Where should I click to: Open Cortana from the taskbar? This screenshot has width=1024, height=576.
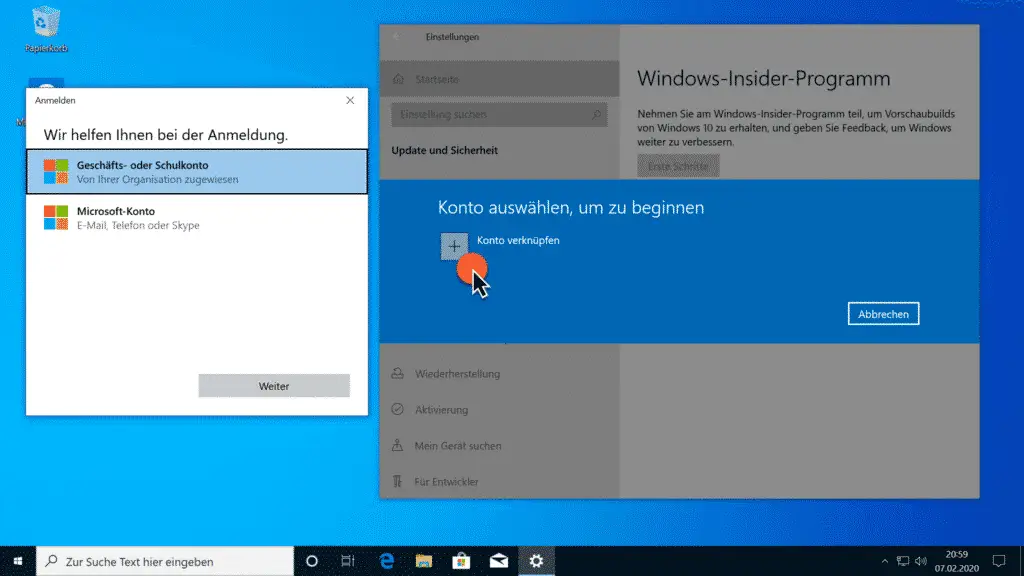pos(312,561)
